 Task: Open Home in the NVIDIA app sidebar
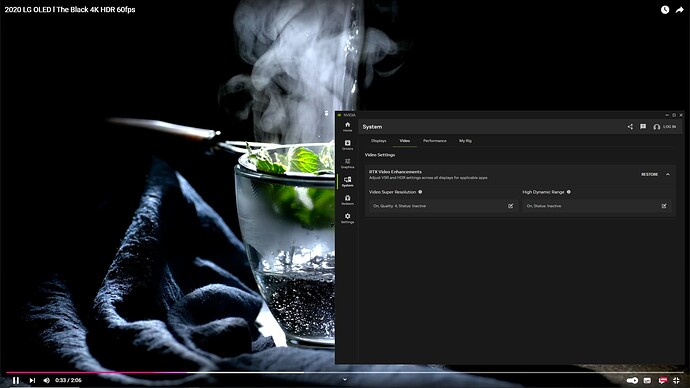point(347,127)
